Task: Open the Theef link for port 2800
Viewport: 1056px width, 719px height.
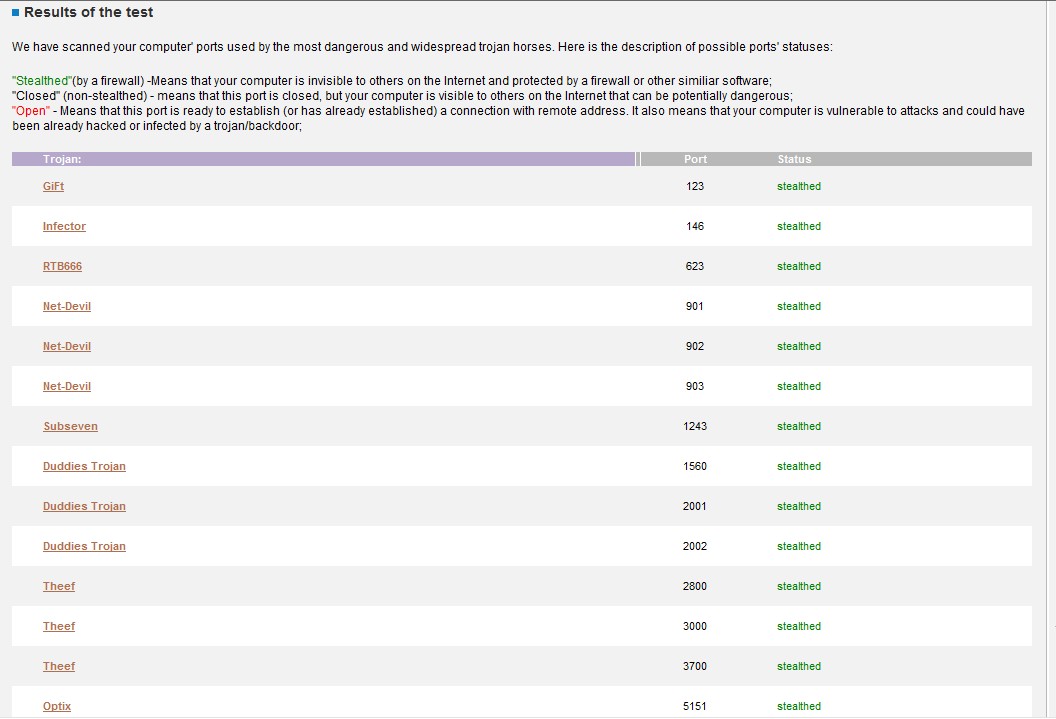Action: (x=59, y=587)
